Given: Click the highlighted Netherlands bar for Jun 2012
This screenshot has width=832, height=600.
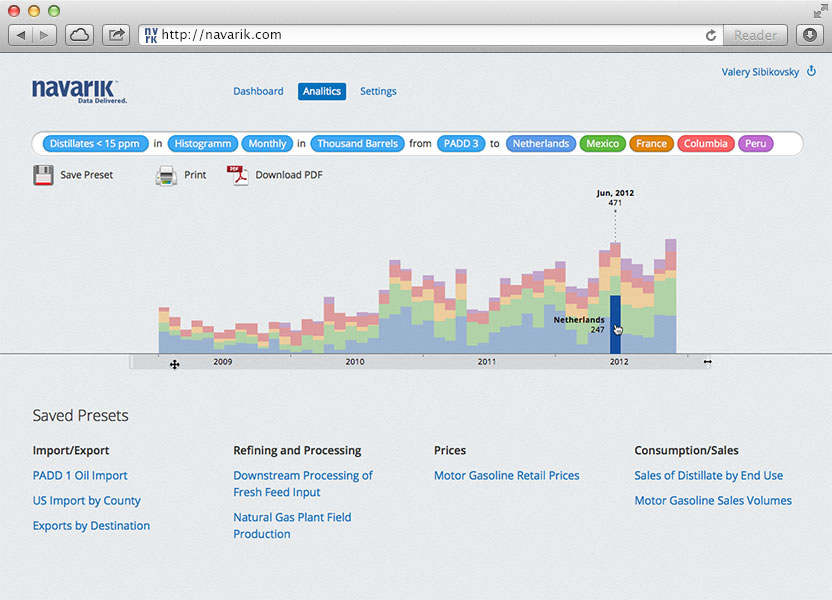Looking at the screenshot, I should click(615, 323).
